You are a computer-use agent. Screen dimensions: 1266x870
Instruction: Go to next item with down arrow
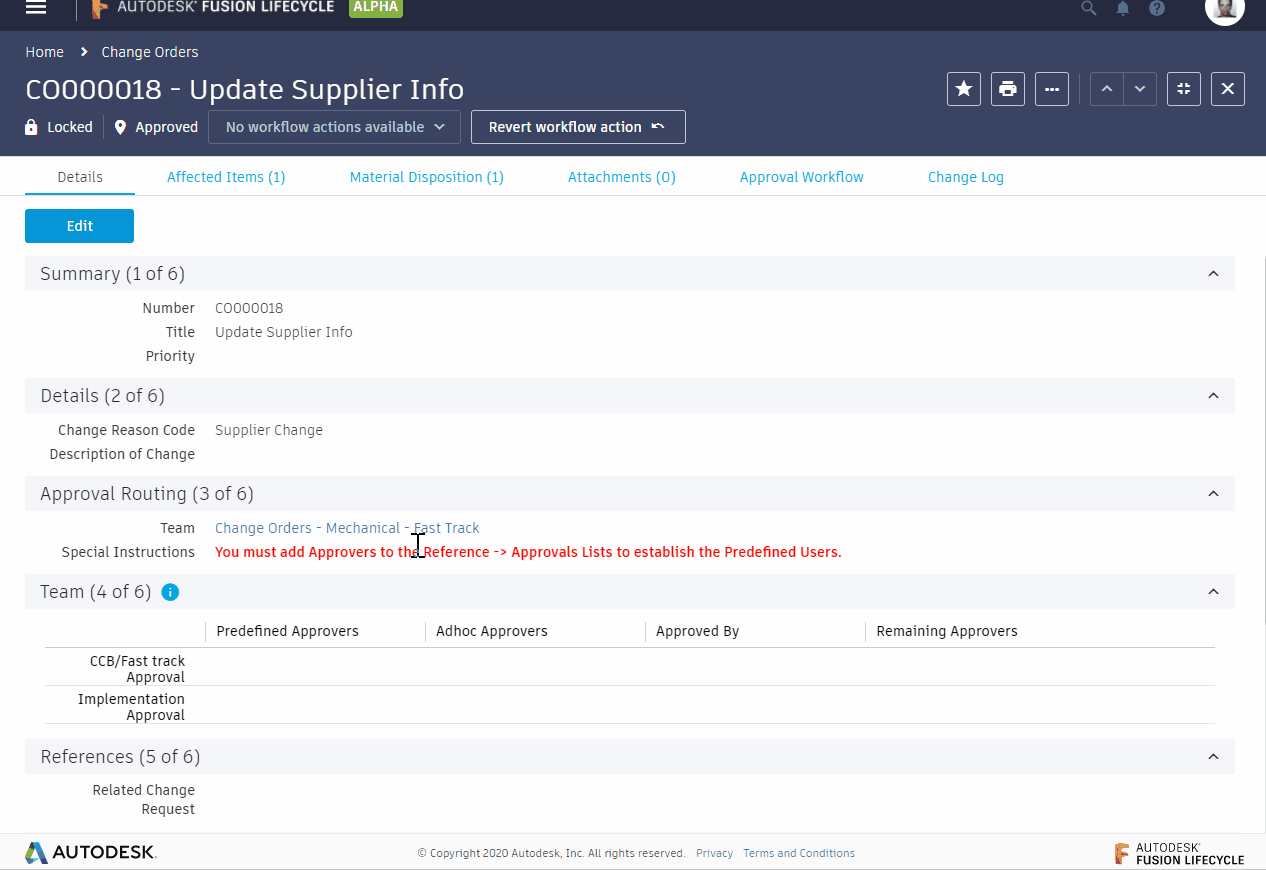(1140, 89)
